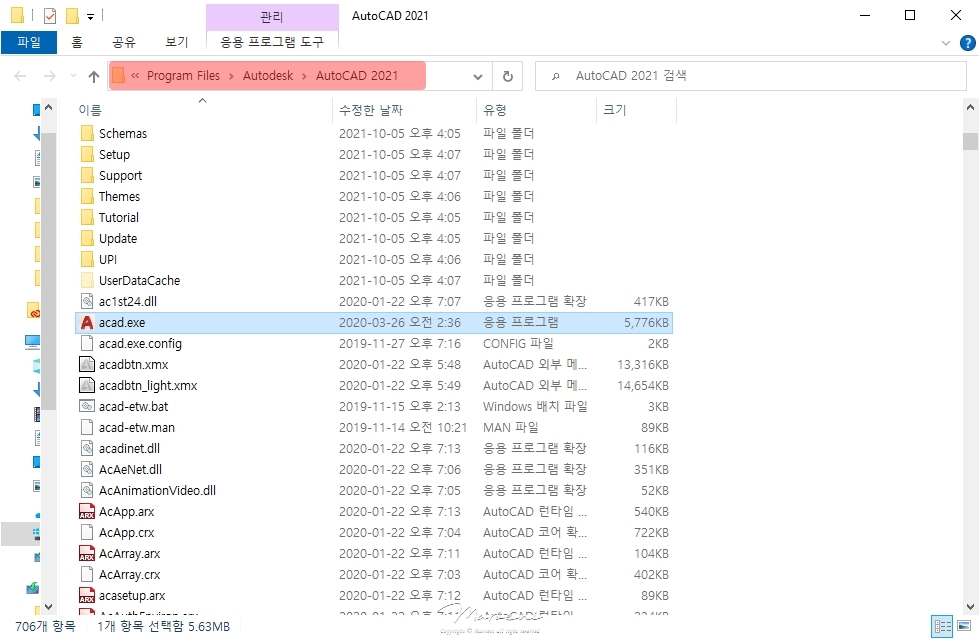This screenshot has width=980, height=639.
Task: Sort by the 수정한 날짜 column header
Action: [371, 110]
